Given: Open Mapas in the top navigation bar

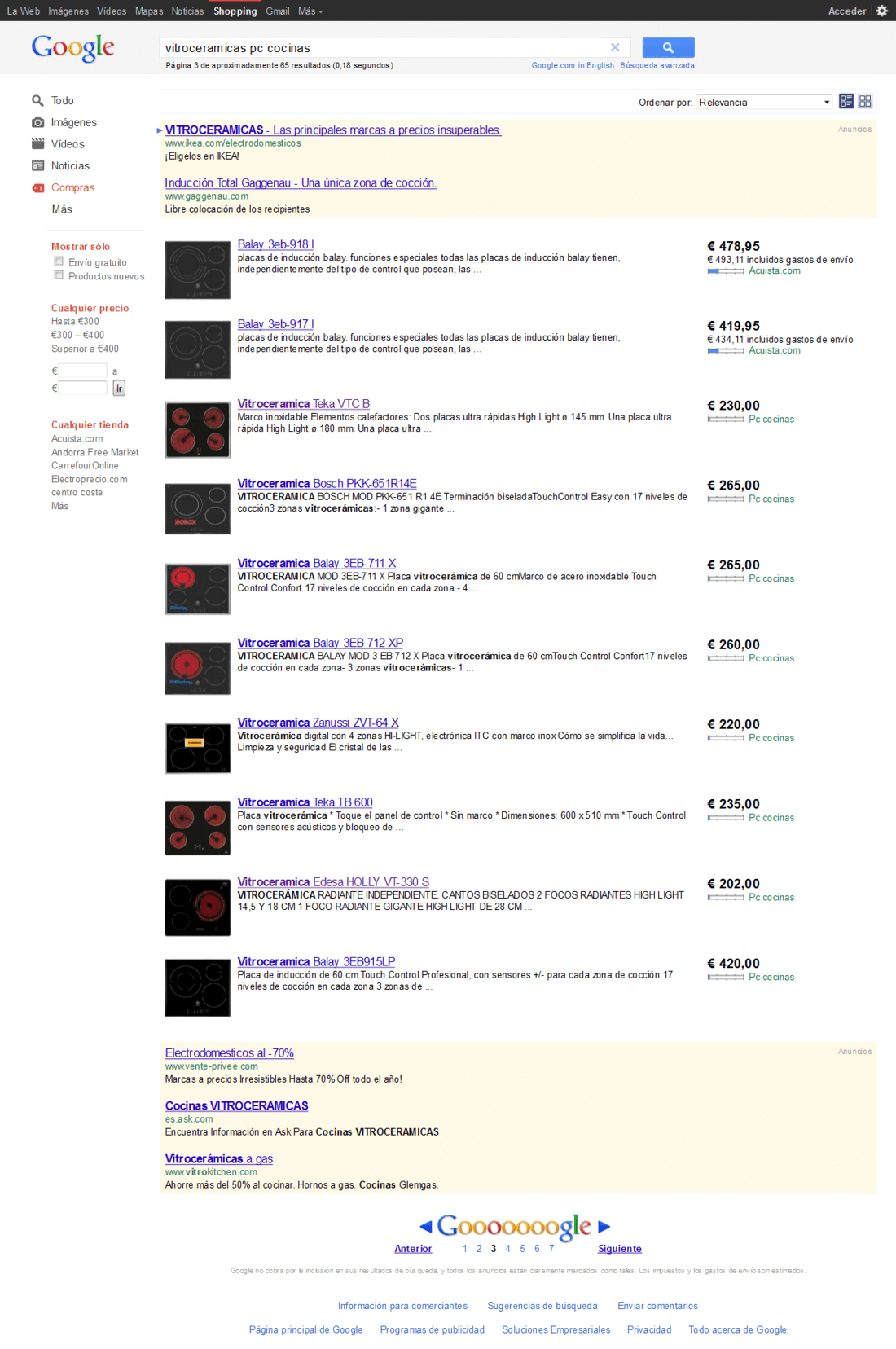Looking at the screenshot, I should click(x=149, y=11).
